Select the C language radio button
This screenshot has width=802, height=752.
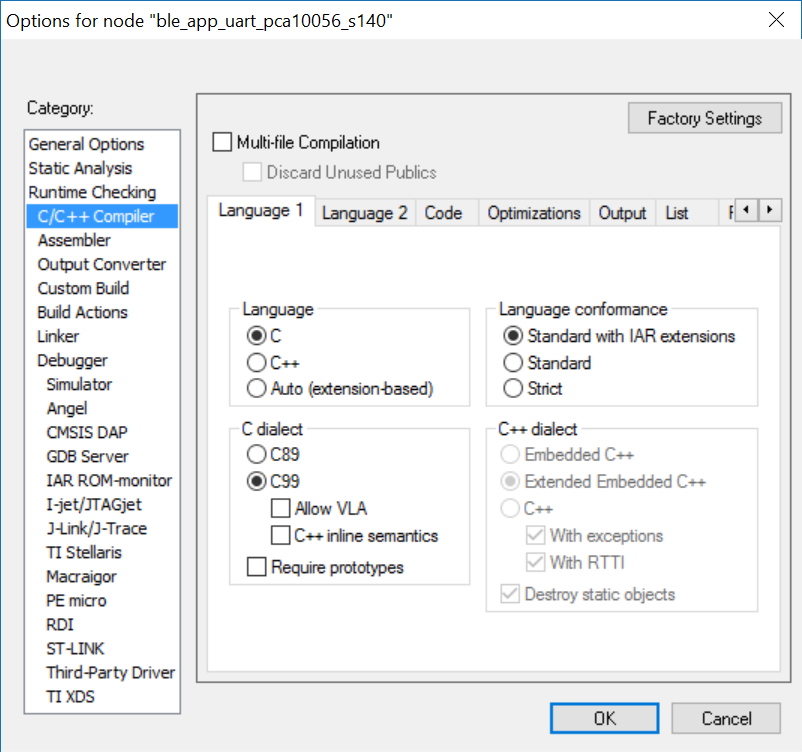(256, 336)
